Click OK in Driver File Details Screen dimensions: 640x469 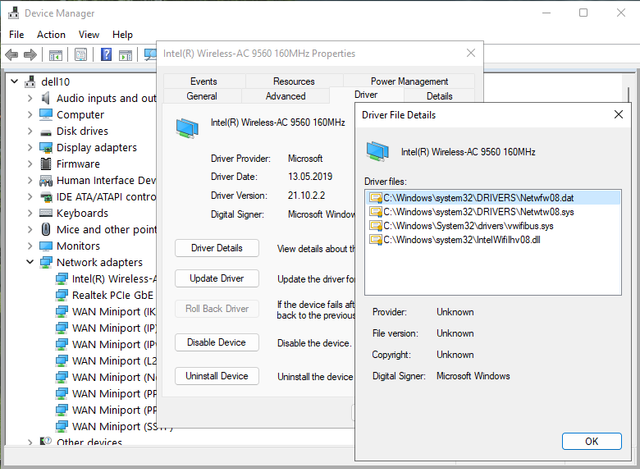click(591, 441)
